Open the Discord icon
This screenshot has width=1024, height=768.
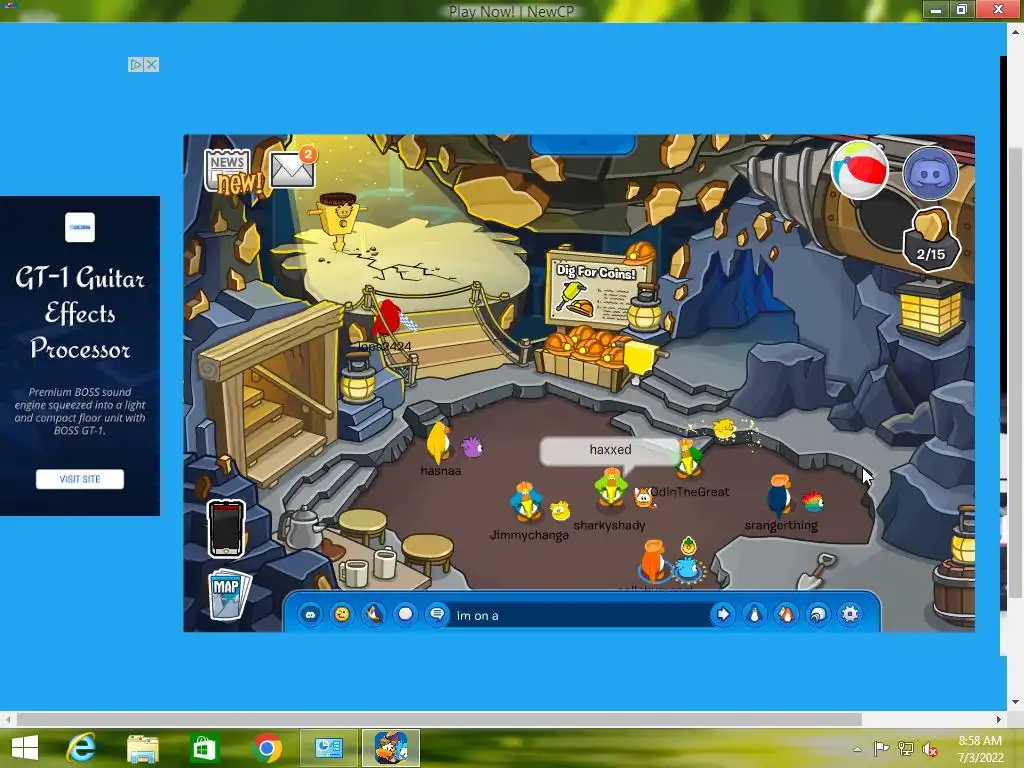(930, 173)
